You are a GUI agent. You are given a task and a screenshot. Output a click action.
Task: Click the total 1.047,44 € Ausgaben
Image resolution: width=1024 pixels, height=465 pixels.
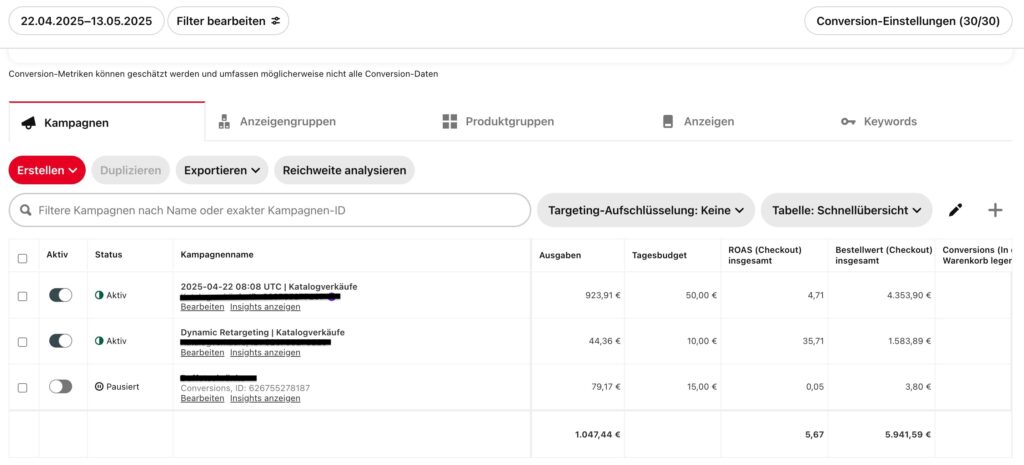pos(598,434)
